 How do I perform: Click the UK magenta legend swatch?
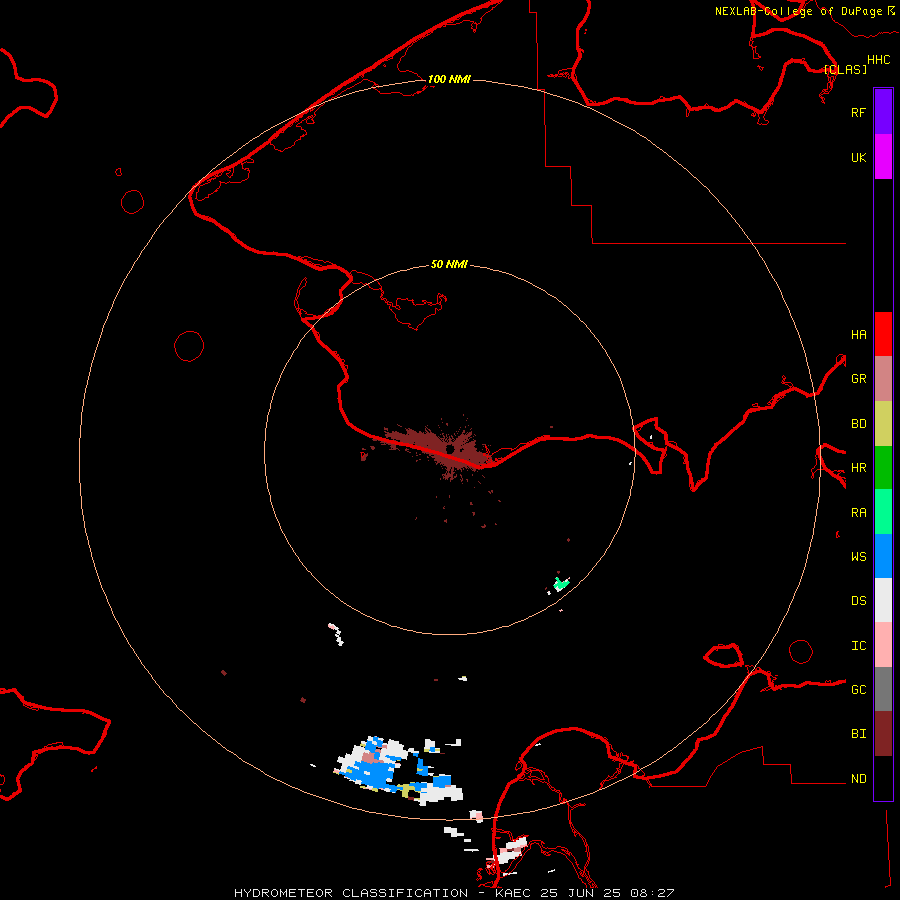click(883, 157)
